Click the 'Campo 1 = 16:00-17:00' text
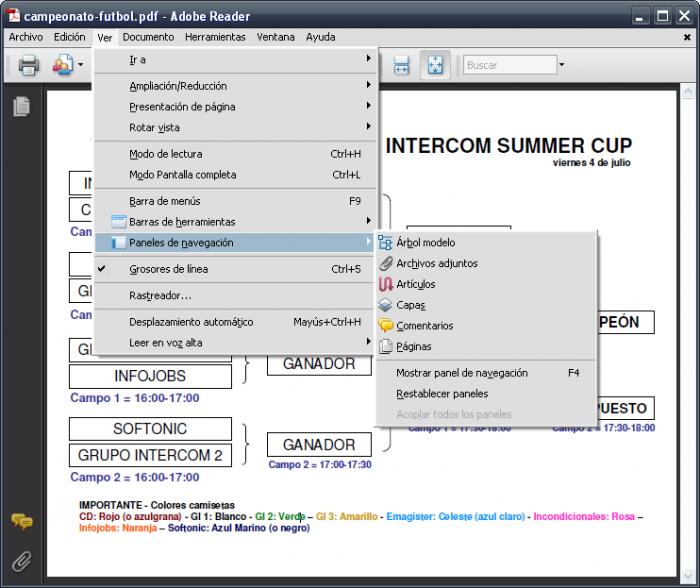700x588 pixels. coord(135,398)
